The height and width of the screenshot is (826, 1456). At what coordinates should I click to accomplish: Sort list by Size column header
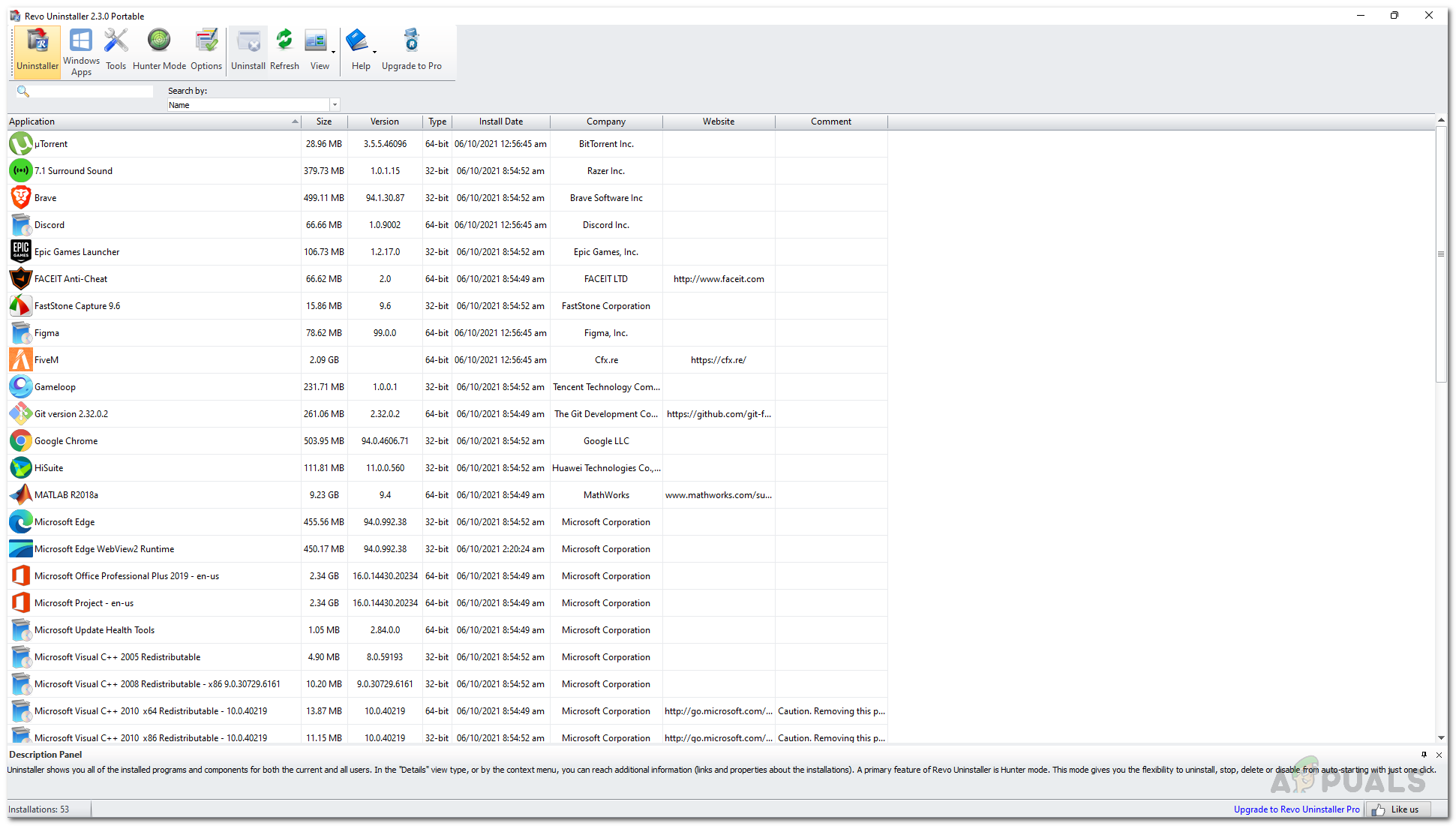click(324, 122)
